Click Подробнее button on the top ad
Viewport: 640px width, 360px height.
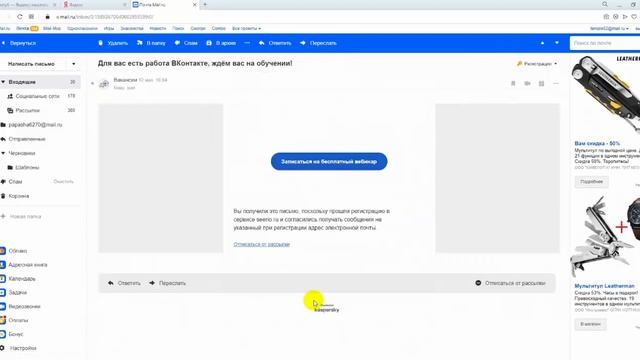point(591,182)
